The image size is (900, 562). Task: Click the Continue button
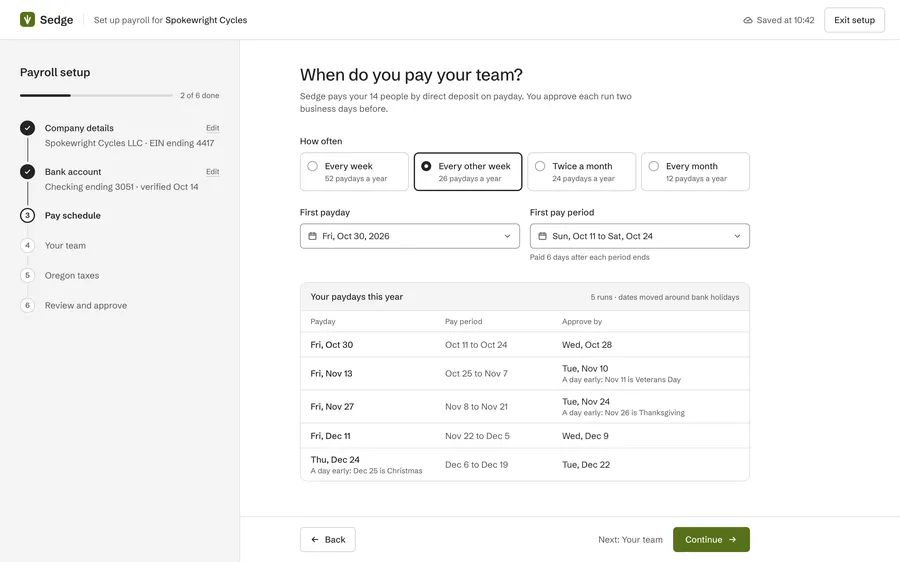click(x=711, y=540)
